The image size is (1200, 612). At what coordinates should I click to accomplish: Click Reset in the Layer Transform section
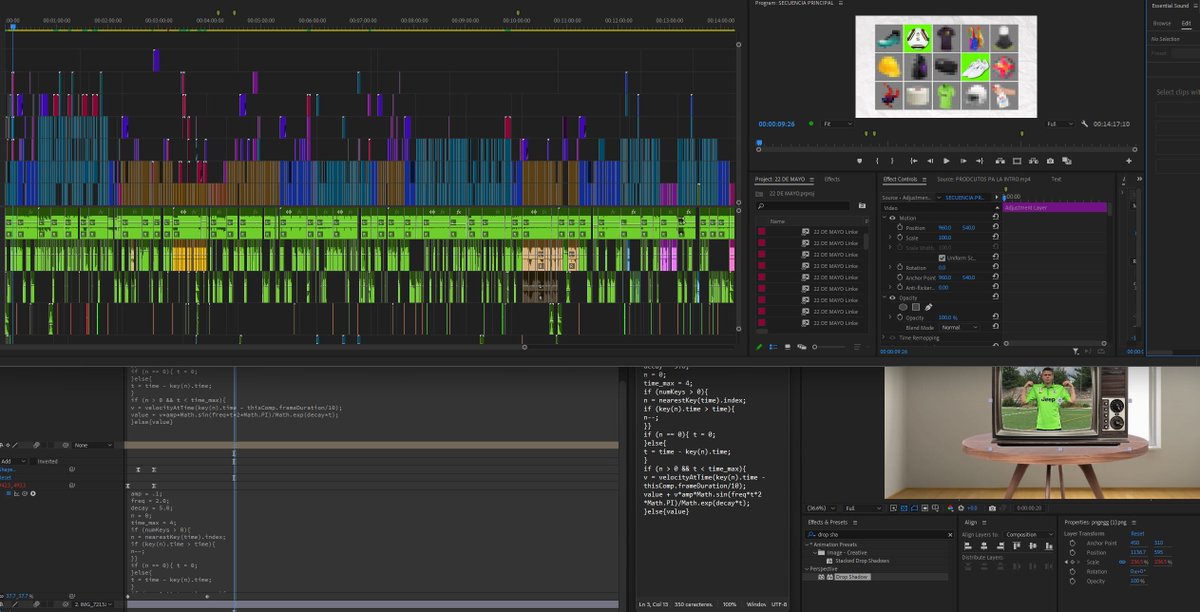pyautogui.click(x=1137, y=534)
